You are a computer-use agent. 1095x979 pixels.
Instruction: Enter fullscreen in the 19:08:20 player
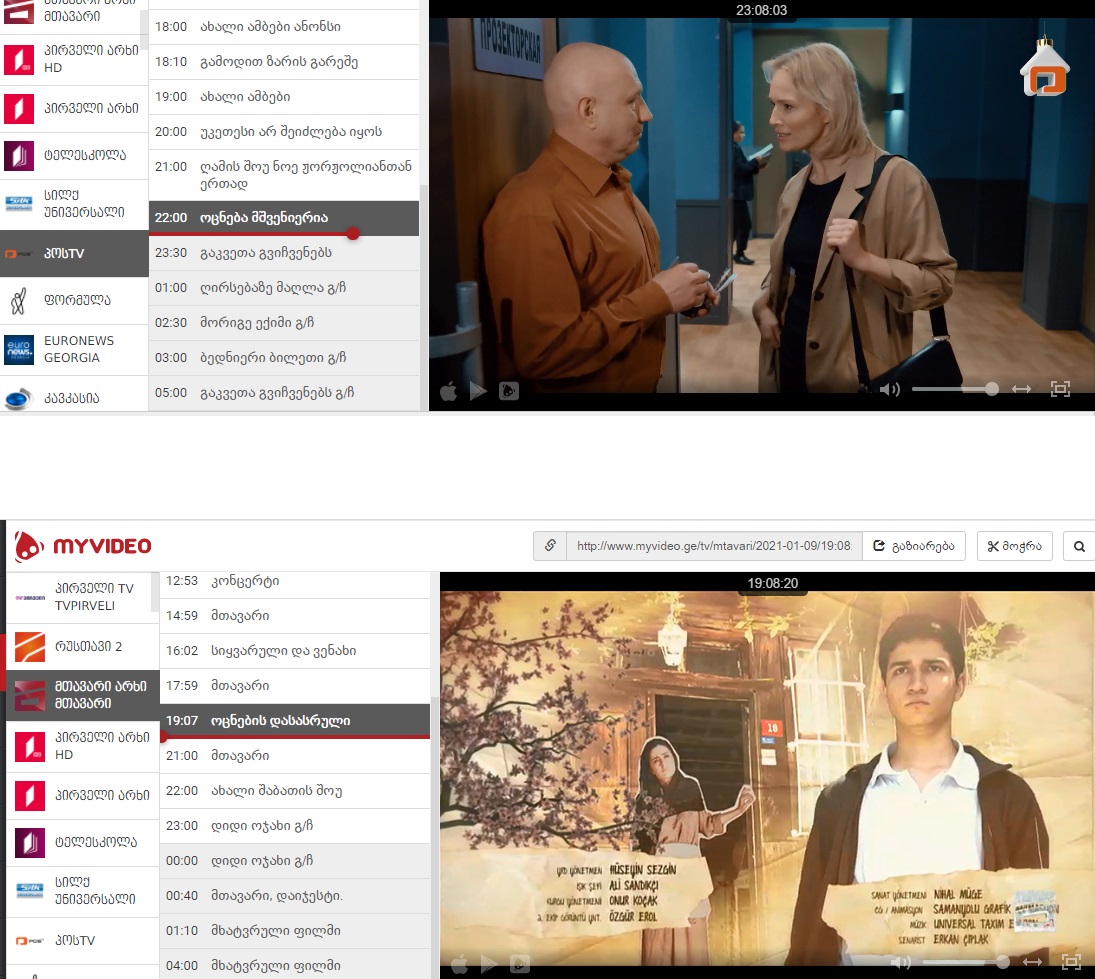(x=1071, y=962)
